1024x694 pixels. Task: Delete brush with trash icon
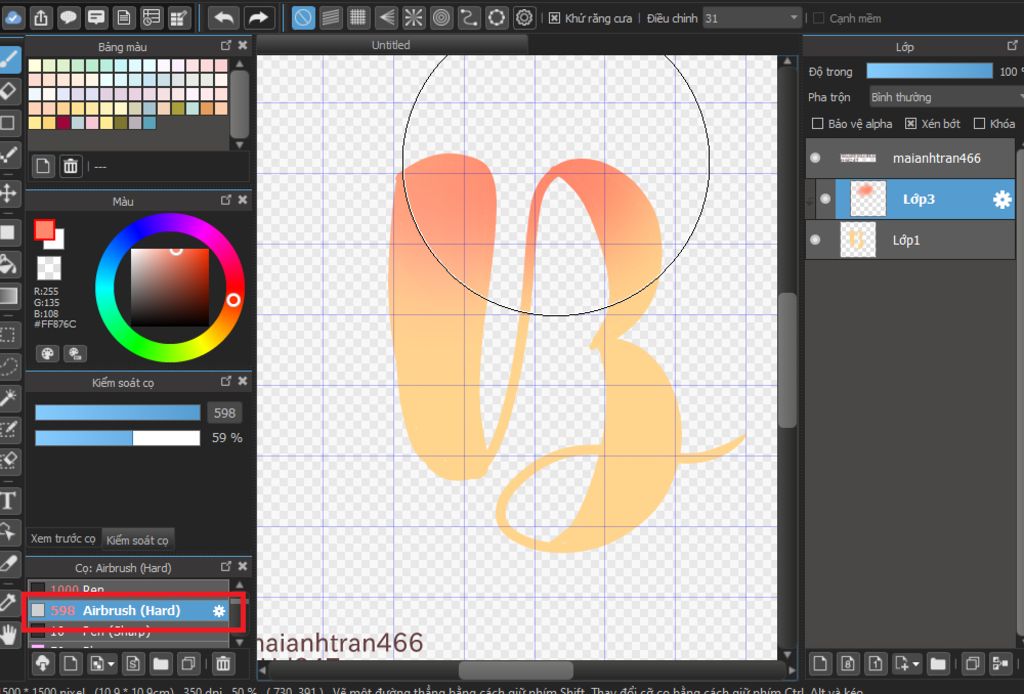pos(223,664)
